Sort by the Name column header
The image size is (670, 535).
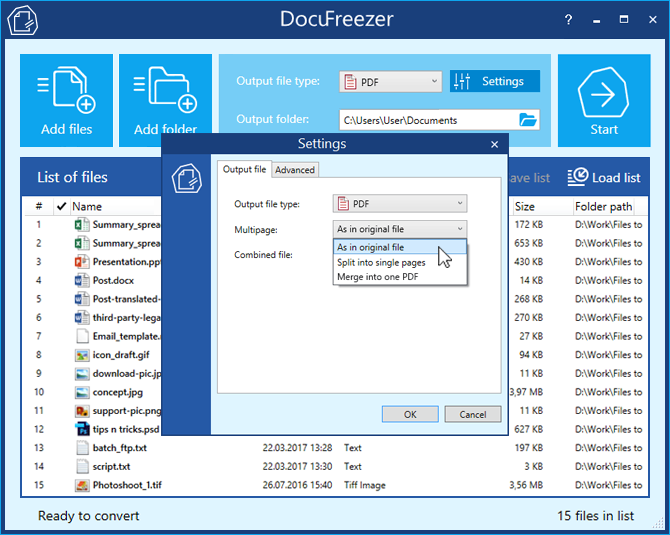(x=87, y=206)
